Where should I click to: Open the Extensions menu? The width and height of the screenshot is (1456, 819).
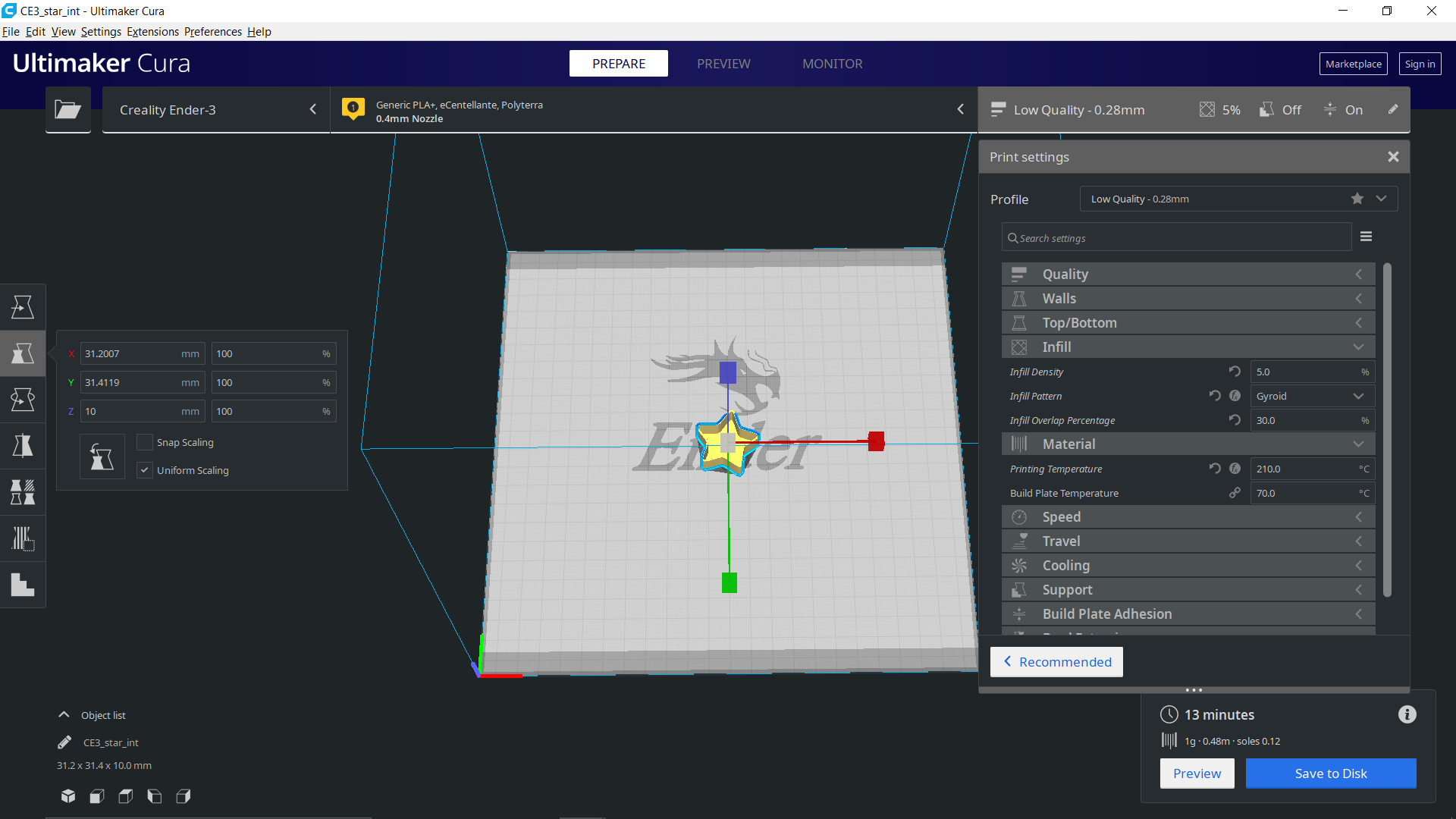point(152,32)
